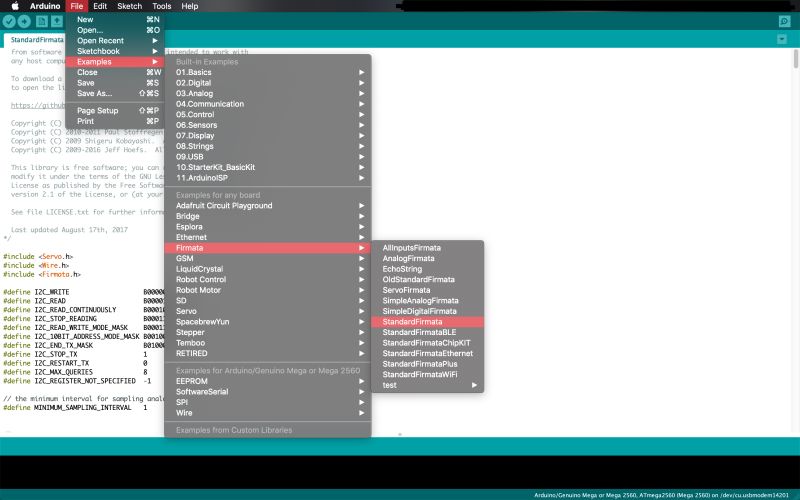Open the Help menu
Viewport: 800px width, 500px height.
click(x=190, y=6)
